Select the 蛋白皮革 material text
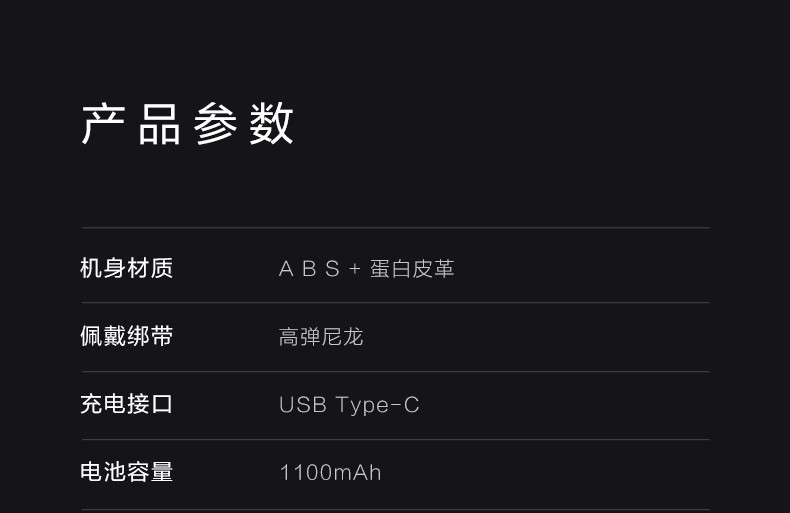The image size is (790, 513). (x=412, y=269)
